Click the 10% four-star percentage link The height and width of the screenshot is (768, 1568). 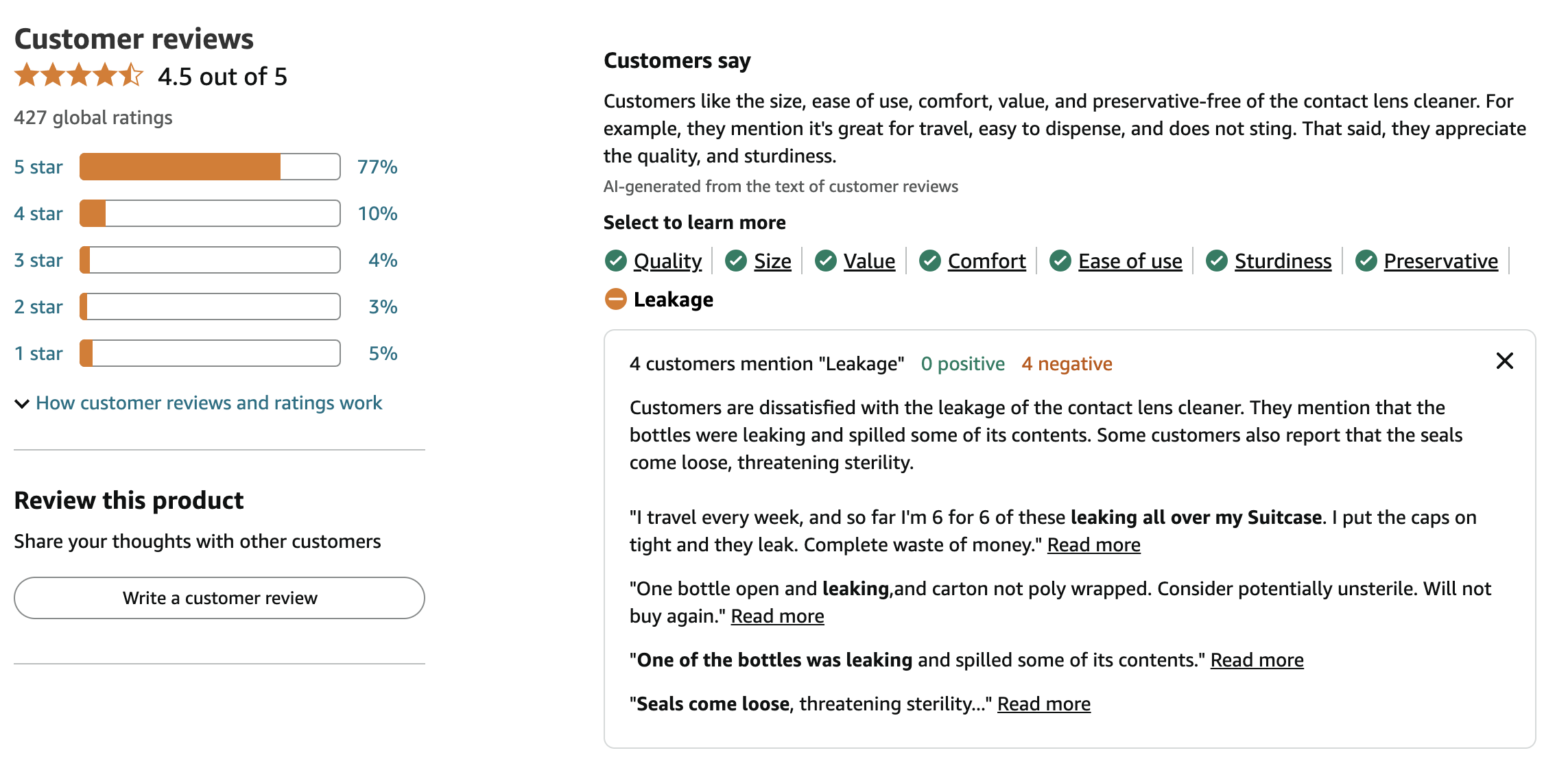(x=377, y=213)
